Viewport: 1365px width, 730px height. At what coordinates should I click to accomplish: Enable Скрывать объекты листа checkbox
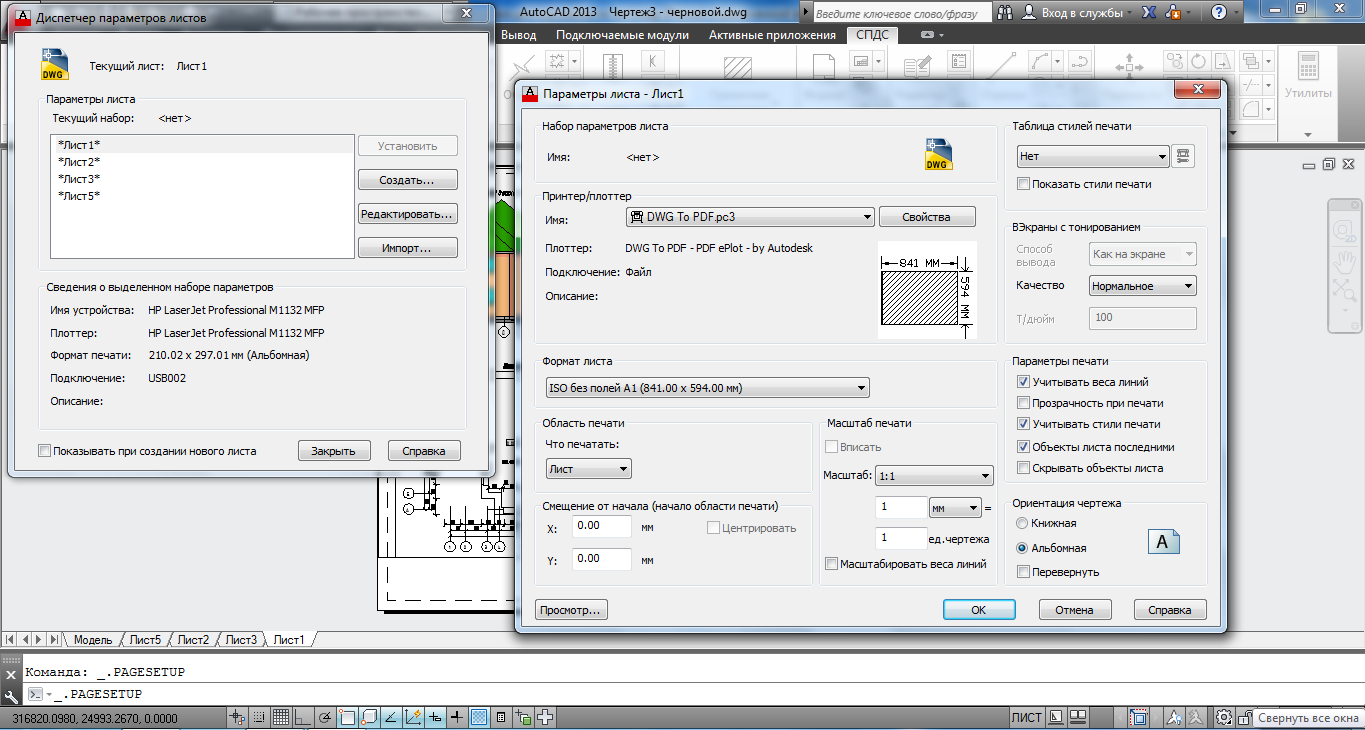point(1023,468)
